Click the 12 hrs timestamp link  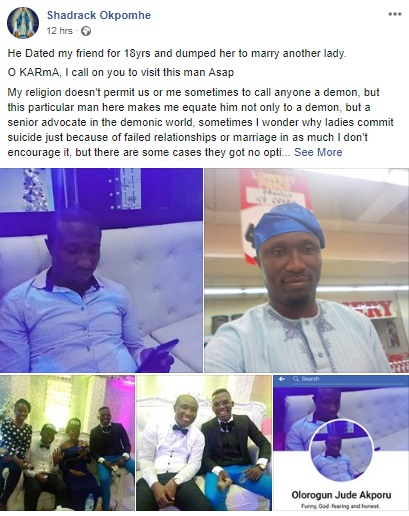[x=59, y=31]
